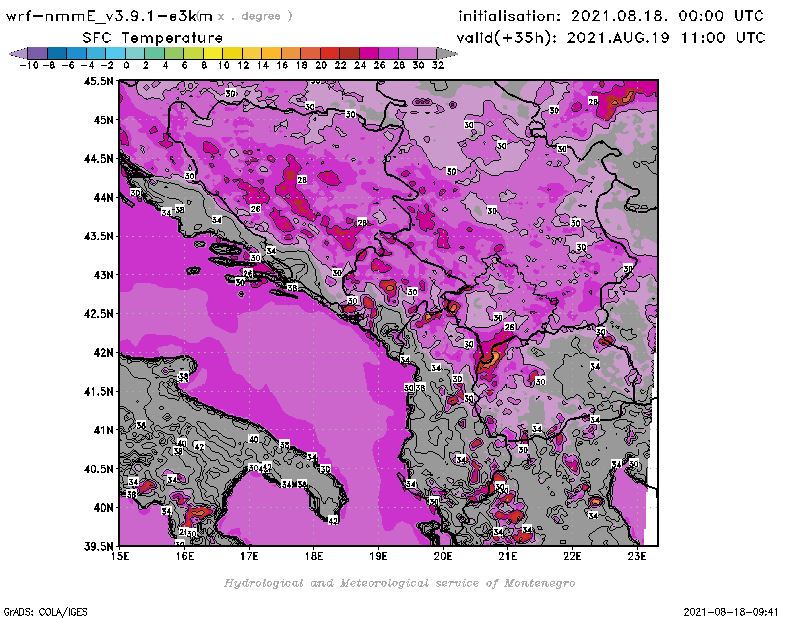This screenshot has width=800, height=618.
Task: Click the 43.5N latitude label
Action: click(98, 236)
